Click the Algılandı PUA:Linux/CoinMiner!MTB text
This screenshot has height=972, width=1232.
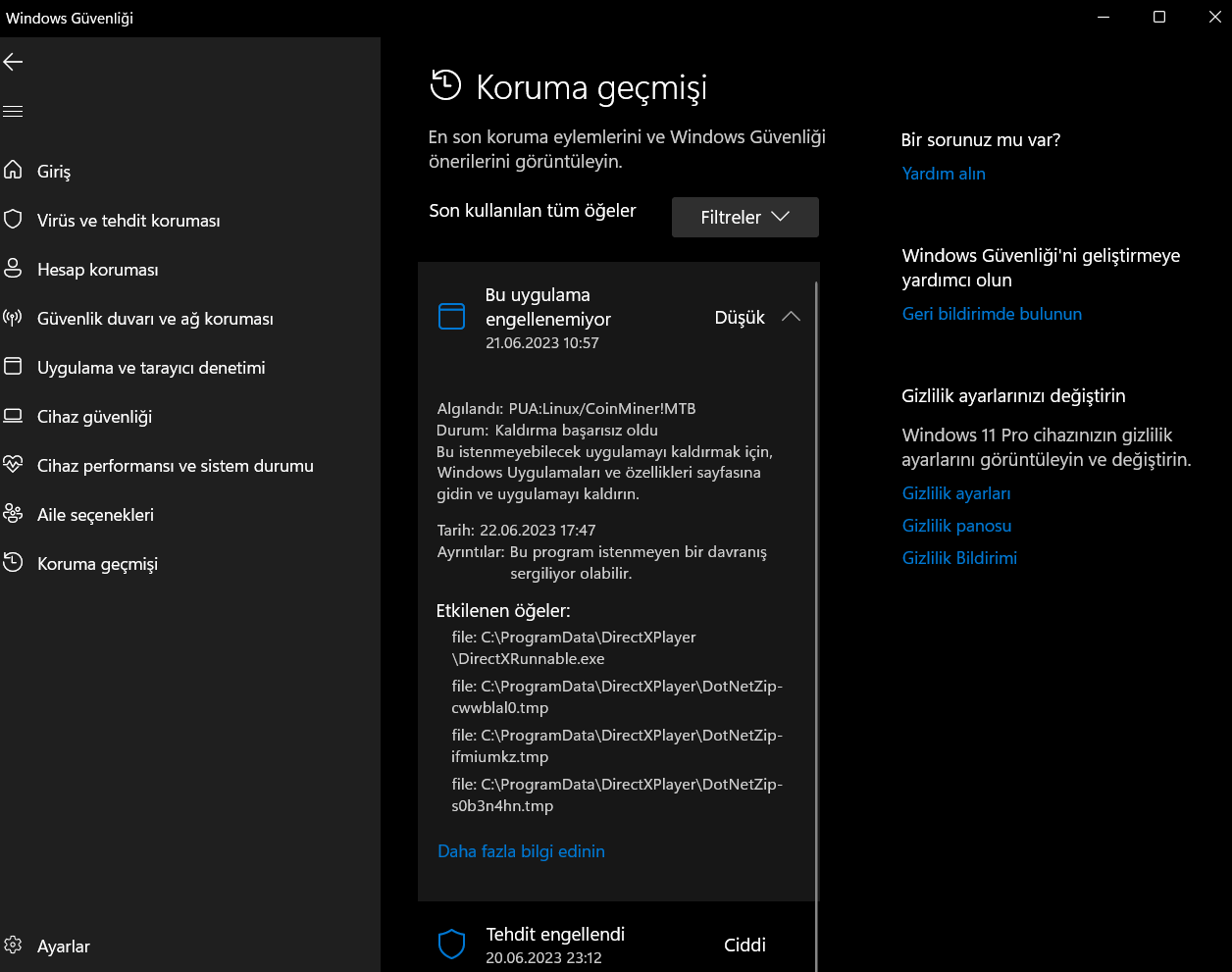click(x=566, y=408)
